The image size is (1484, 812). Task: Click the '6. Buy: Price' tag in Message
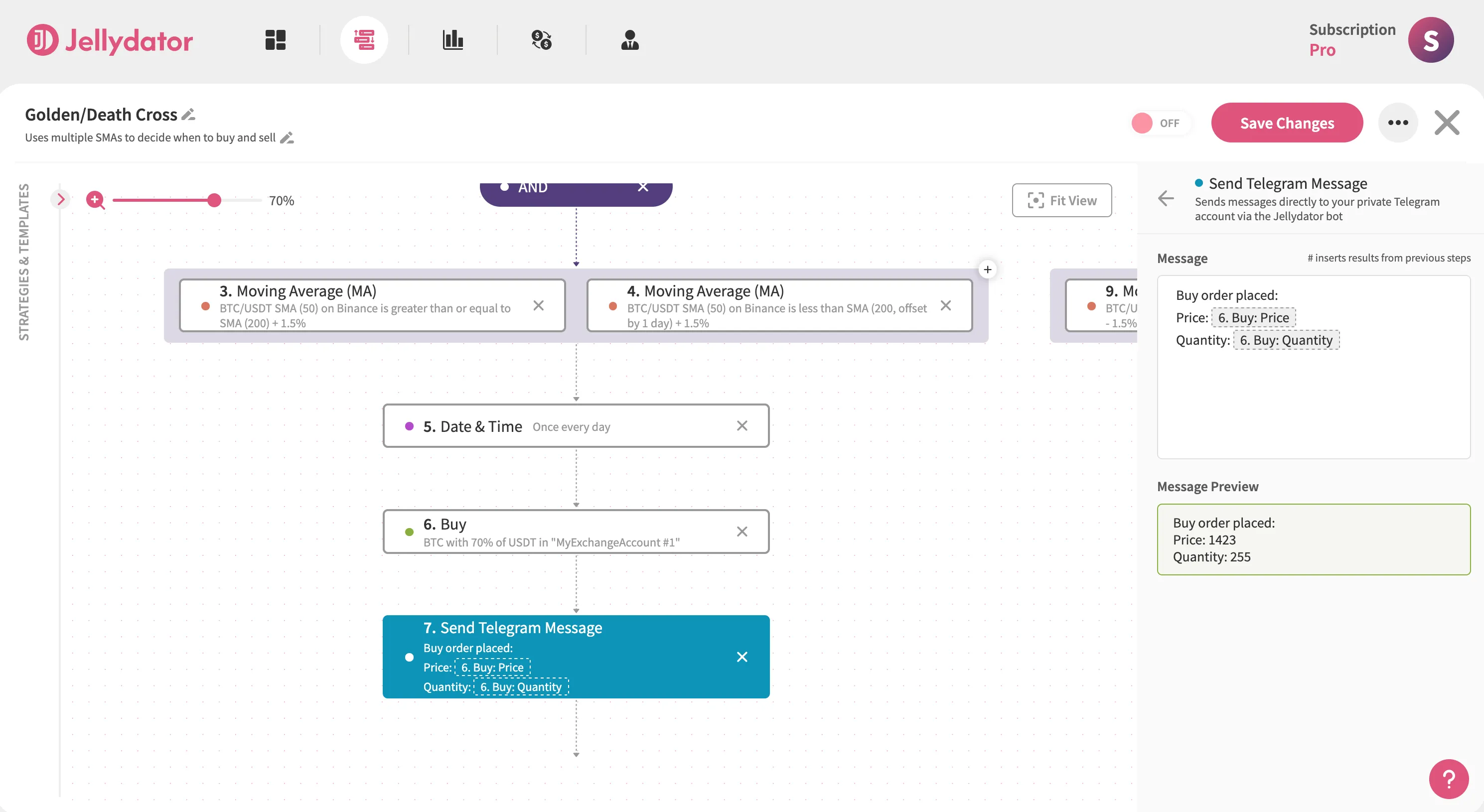pyautogui.click(x=1253, y=318)
